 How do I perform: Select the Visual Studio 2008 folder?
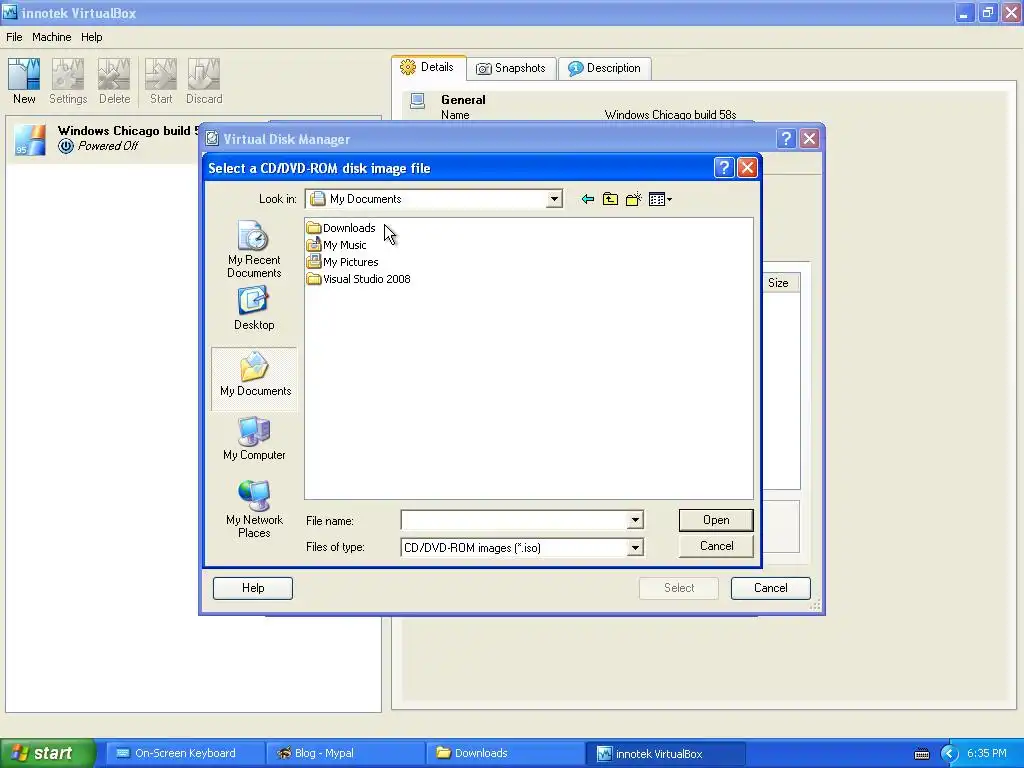359,279
